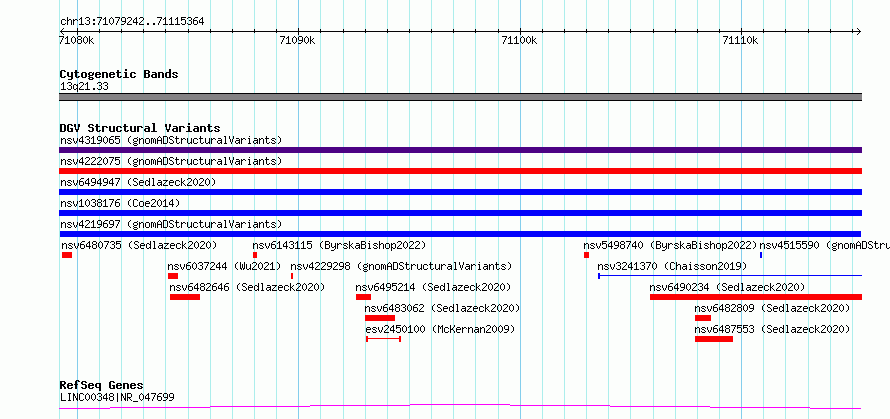Click the blue nsv4219697 variant bar

[x=460, y=234]
